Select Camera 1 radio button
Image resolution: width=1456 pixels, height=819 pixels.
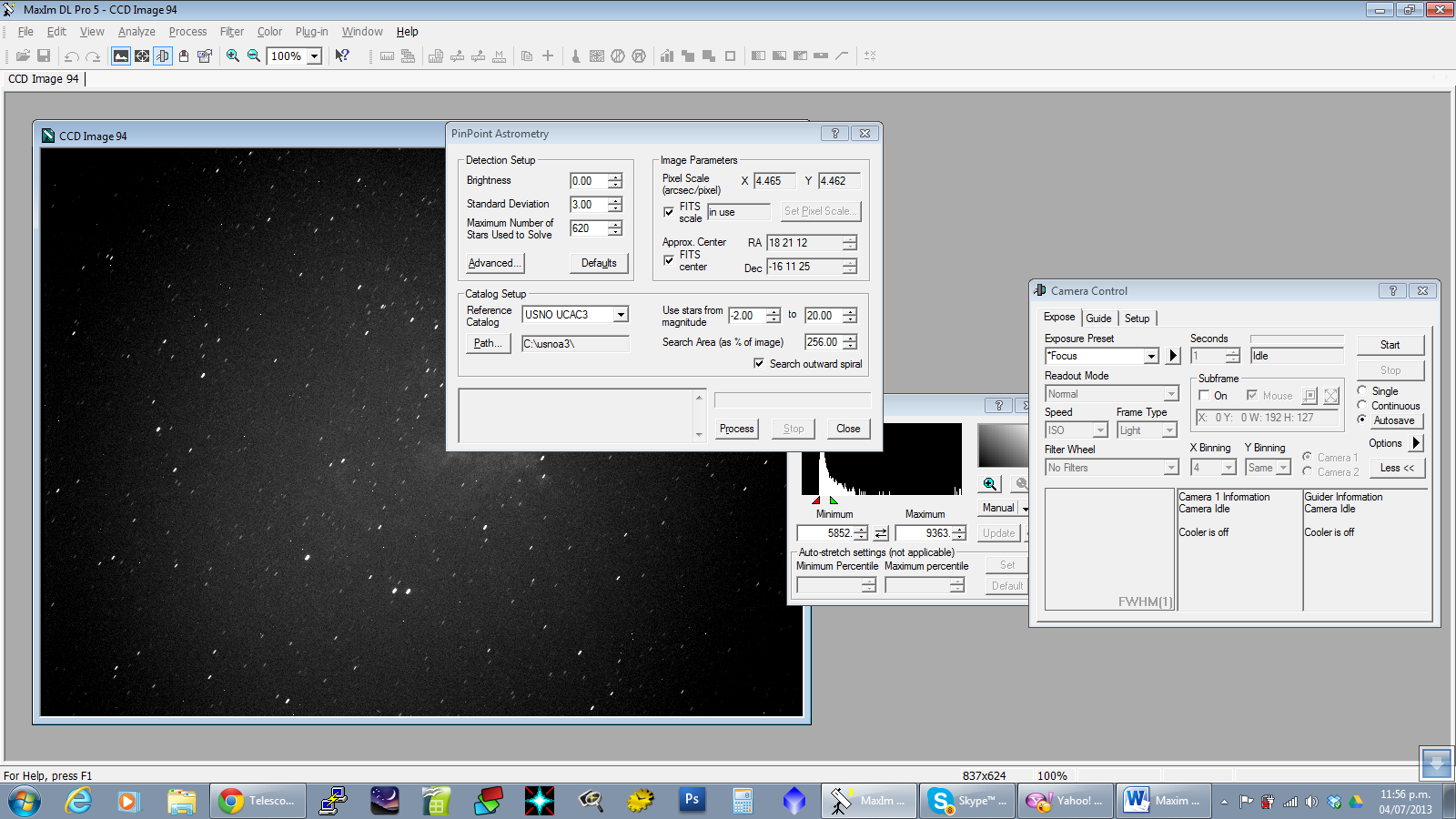(x=1308, y=457)
